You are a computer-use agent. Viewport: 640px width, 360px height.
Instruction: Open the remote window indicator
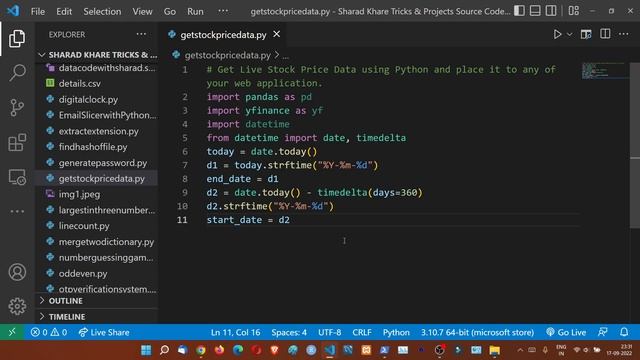[x=12, y=332]
